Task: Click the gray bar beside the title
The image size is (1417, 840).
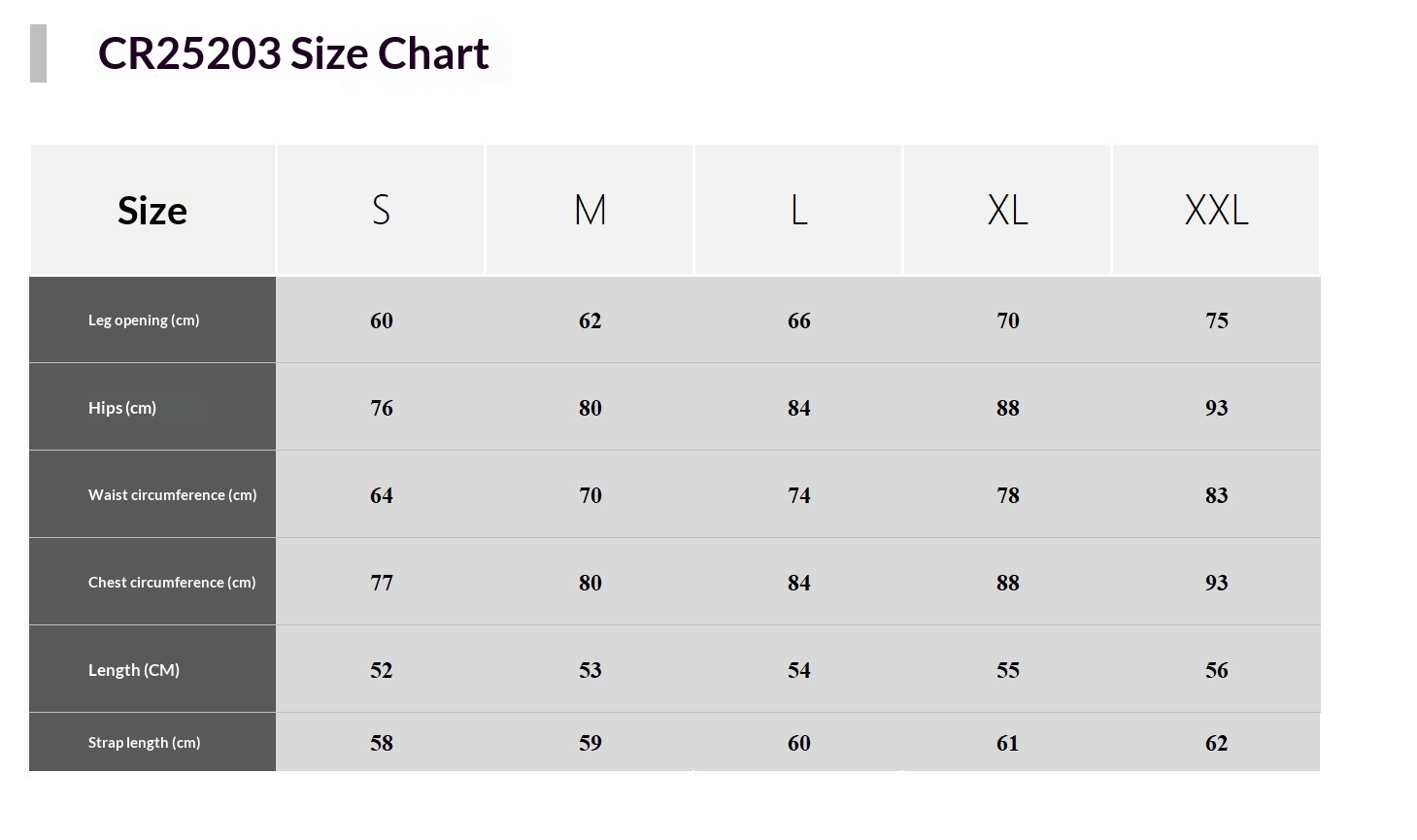Action: pos(39,54)
